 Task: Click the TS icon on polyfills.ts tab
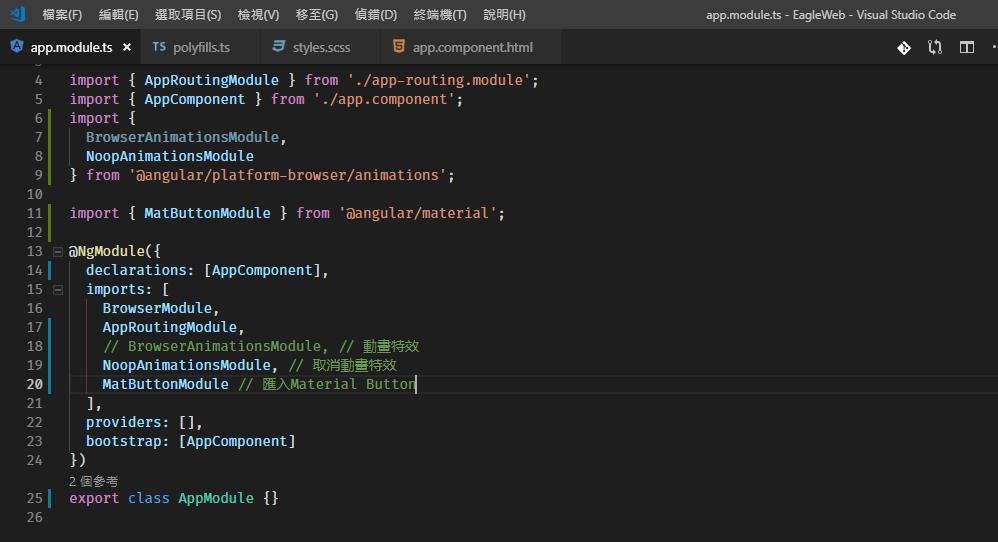[159, 46]
